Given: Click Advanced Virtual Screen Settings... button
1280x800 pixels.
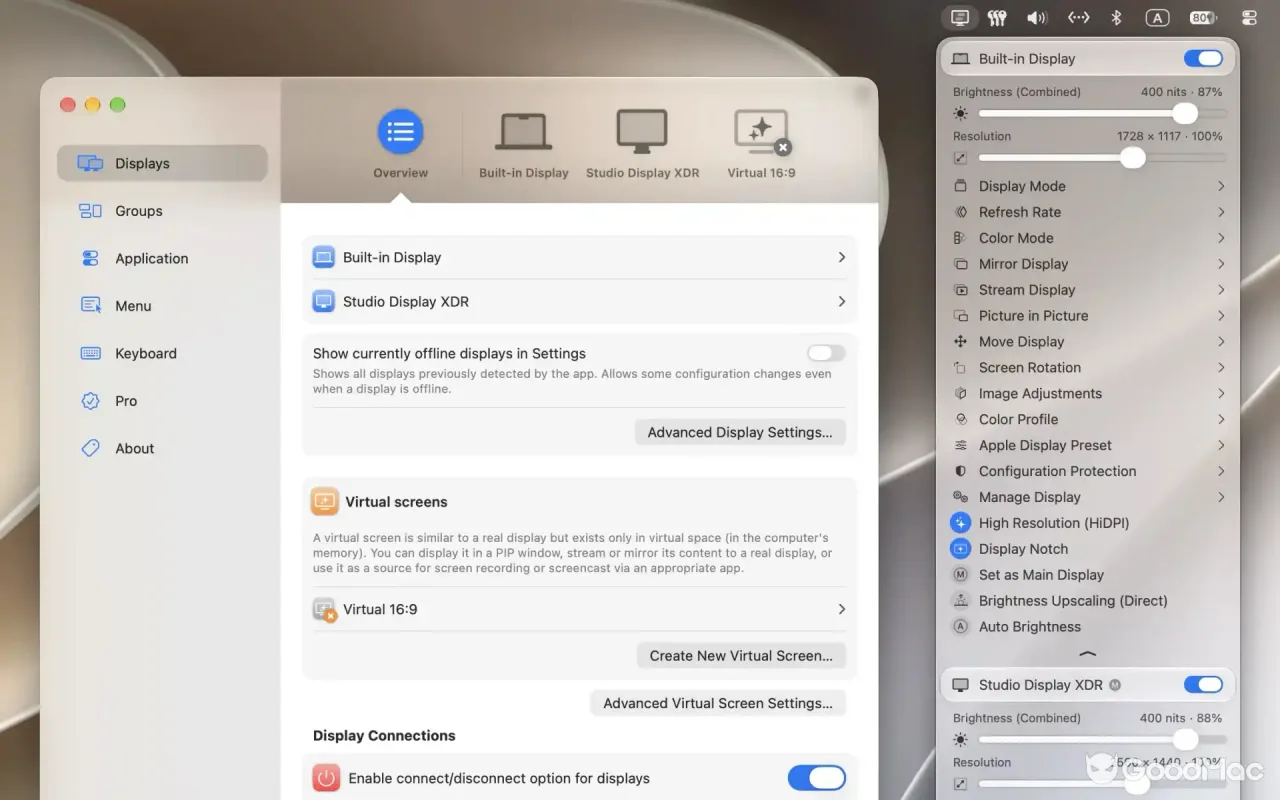Looking at the screenshot, I should pos(718,703).
